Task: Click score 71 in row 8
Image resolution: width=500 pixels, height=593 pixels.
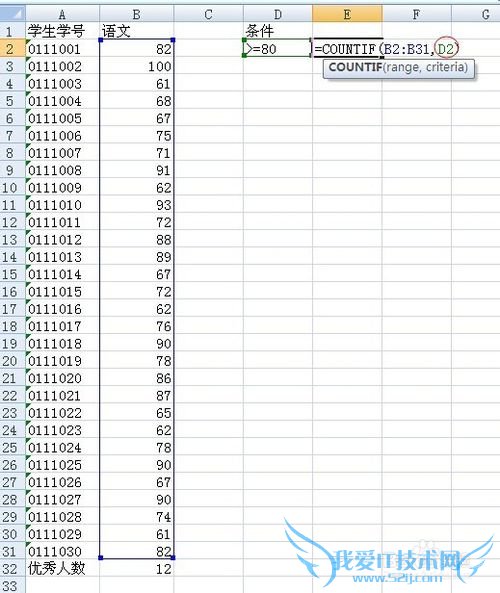Action: 137,153
